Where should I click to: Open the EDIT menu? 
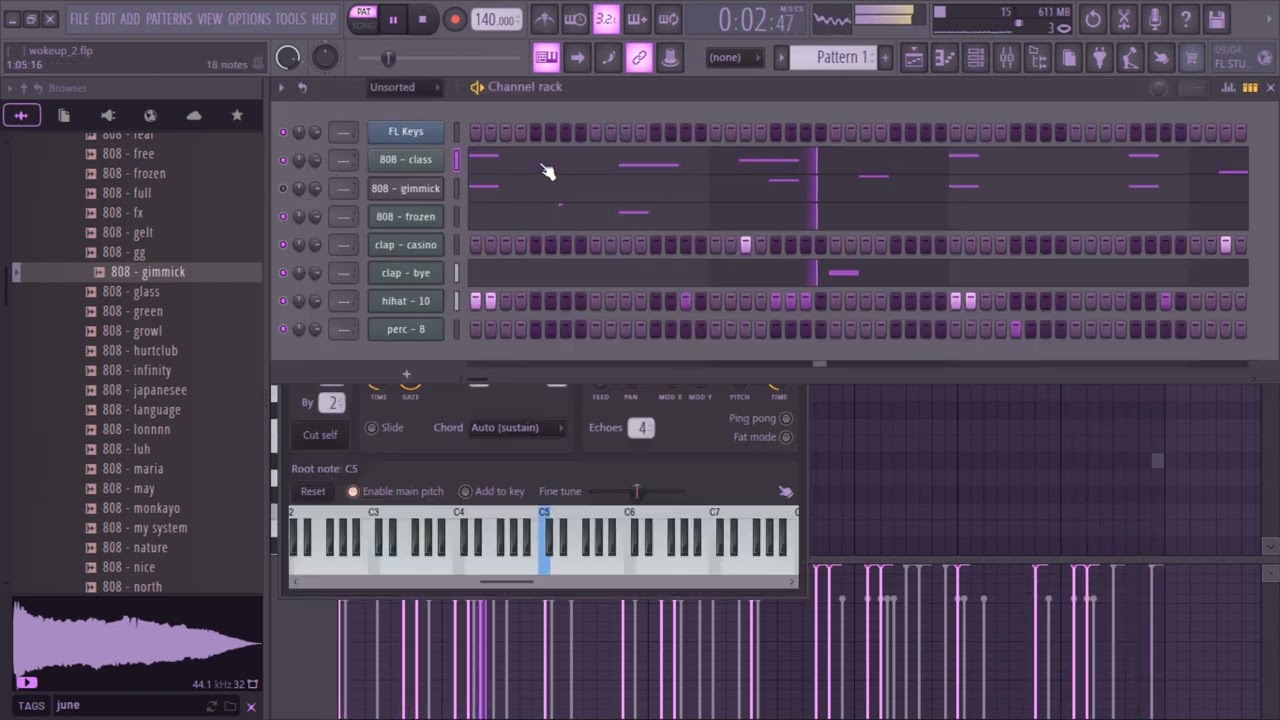coord(105,19)
